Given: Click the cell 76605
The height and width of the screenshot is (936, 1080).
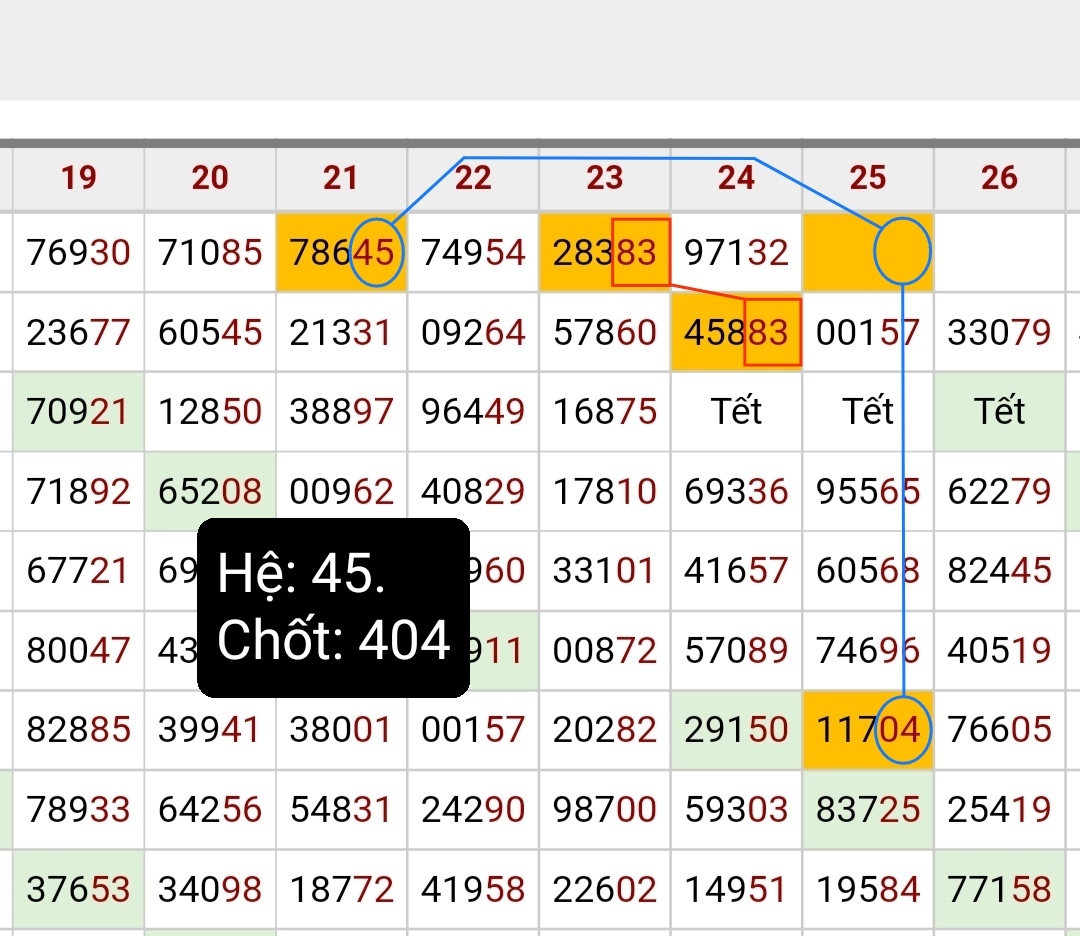Looking at the screenshot, I should click(x=999, y=729).
